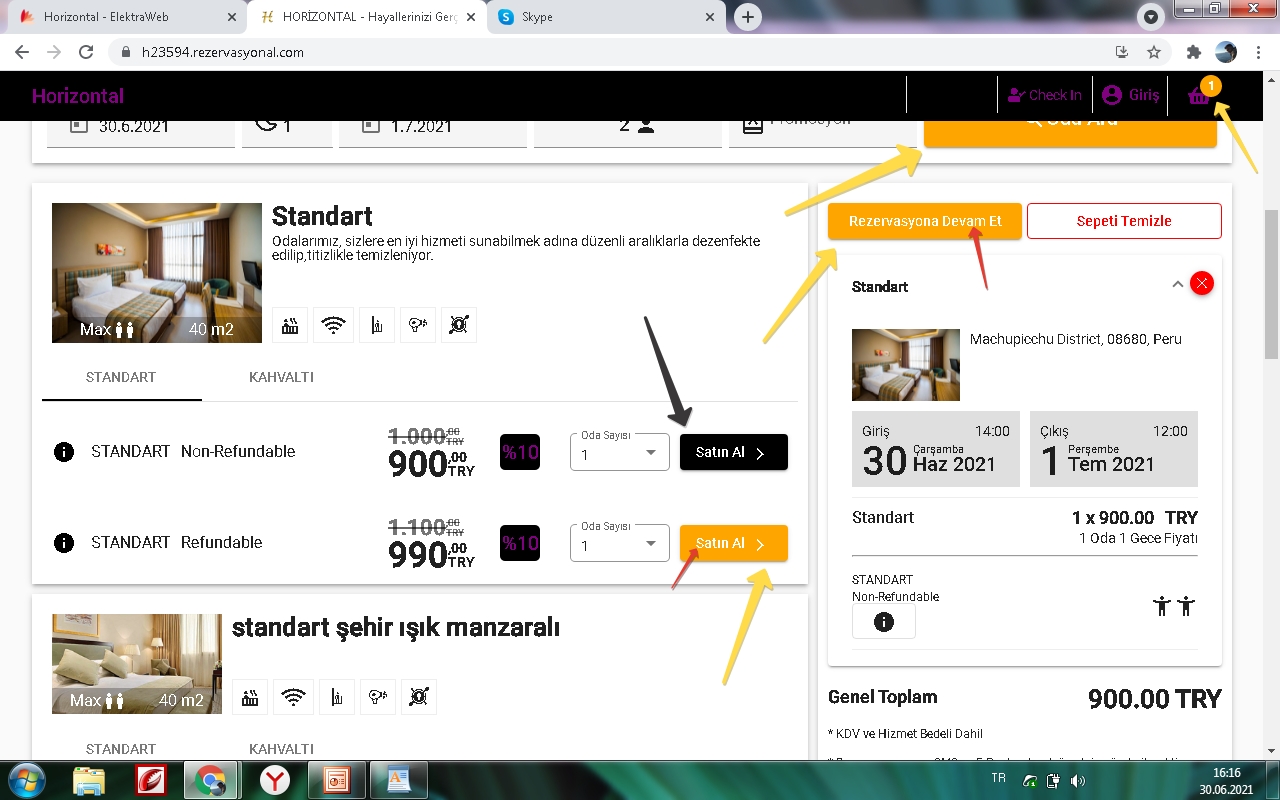The height and width of the screenshot is (800, 1280).
Task: Open room count dropdown for Non-Refundable rate
Action: 620,453
